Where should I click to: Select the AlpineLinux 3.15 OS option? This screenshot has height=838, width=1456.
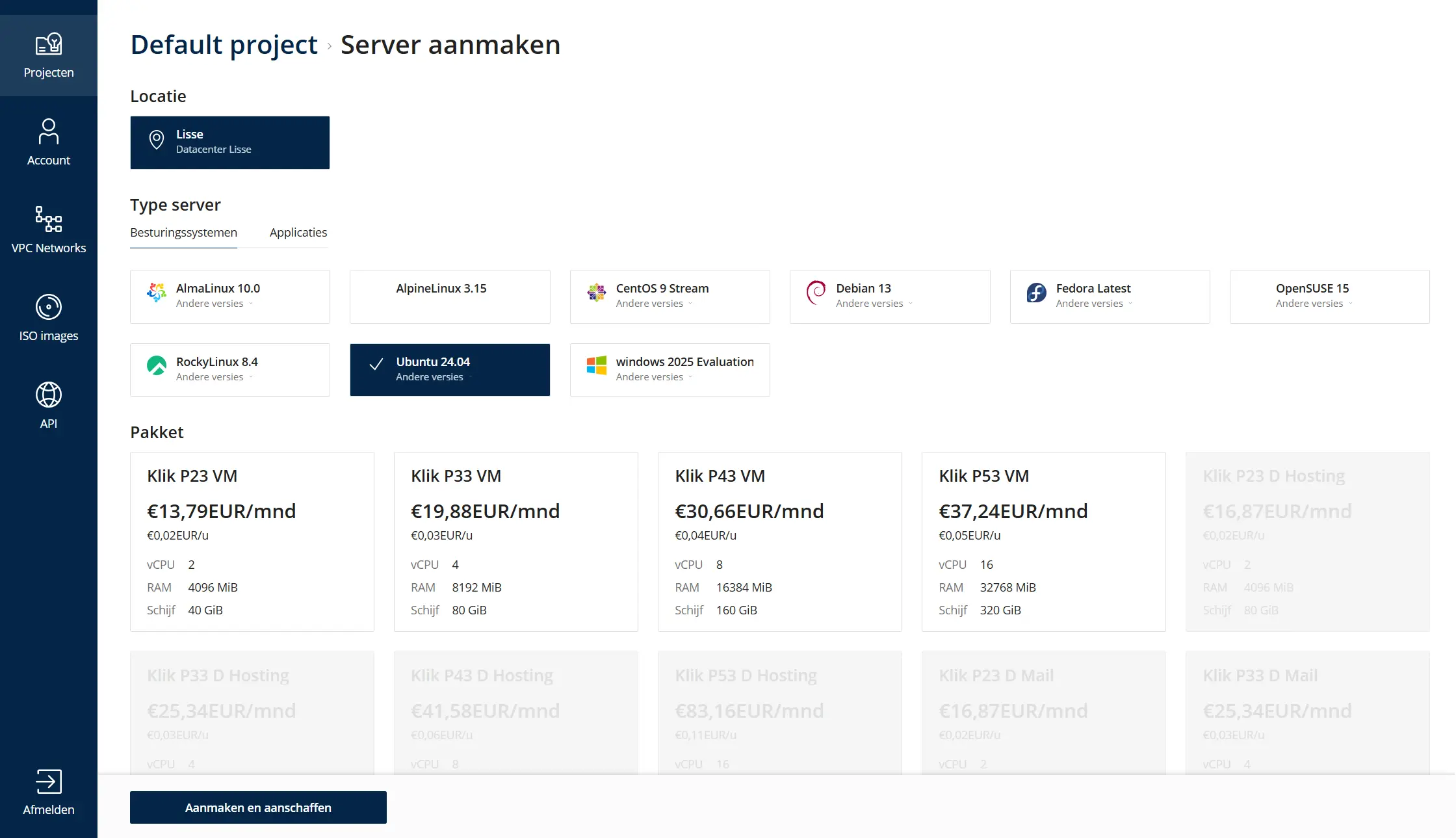(x=450, y=296)
